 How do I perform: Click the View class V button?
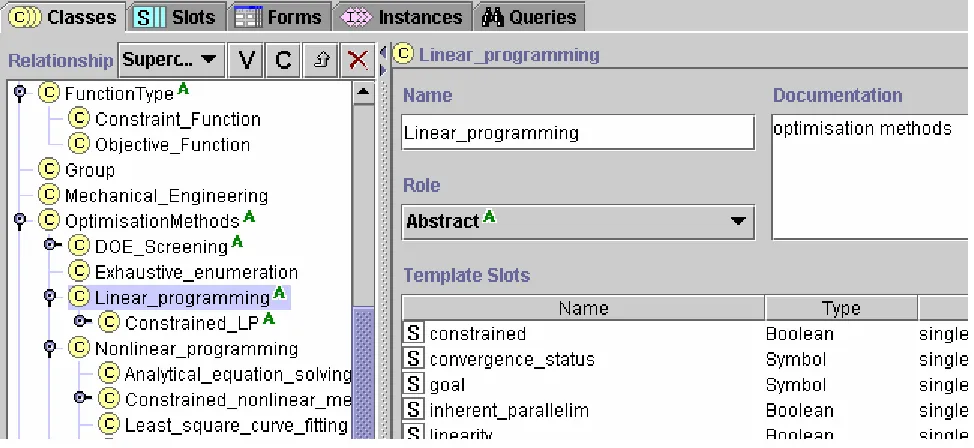click(246, 60)
